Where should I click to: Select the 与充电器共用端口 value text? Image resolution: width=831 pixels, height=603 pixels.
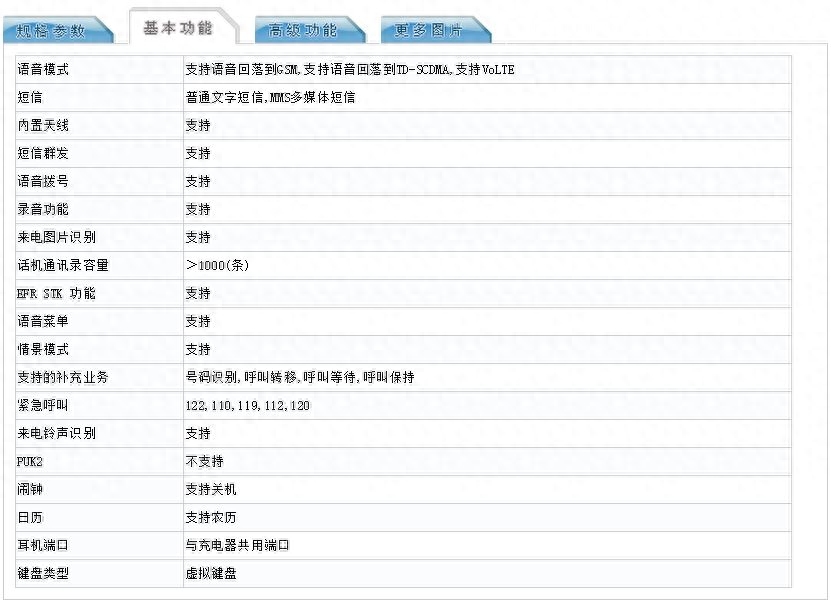[x=237, y=546]
